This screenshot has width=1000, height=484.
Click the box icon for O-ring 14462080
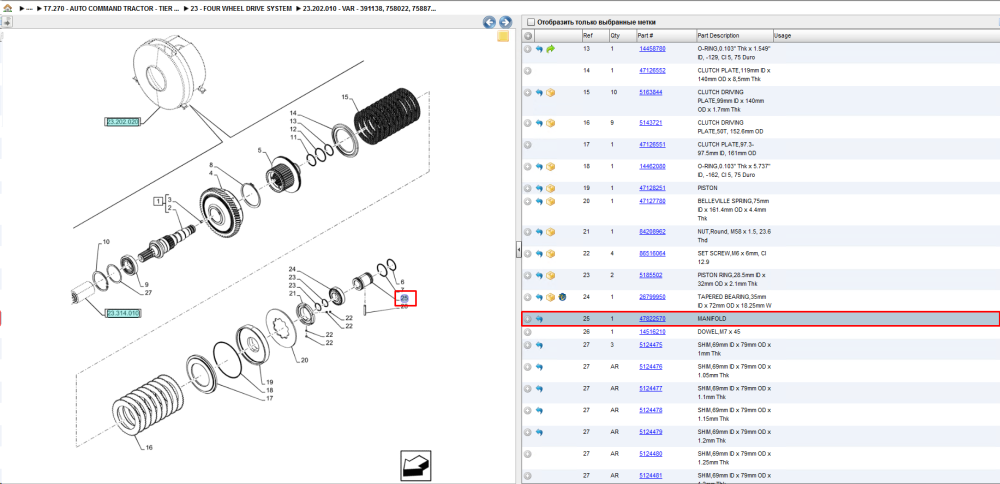coord(550,166)
